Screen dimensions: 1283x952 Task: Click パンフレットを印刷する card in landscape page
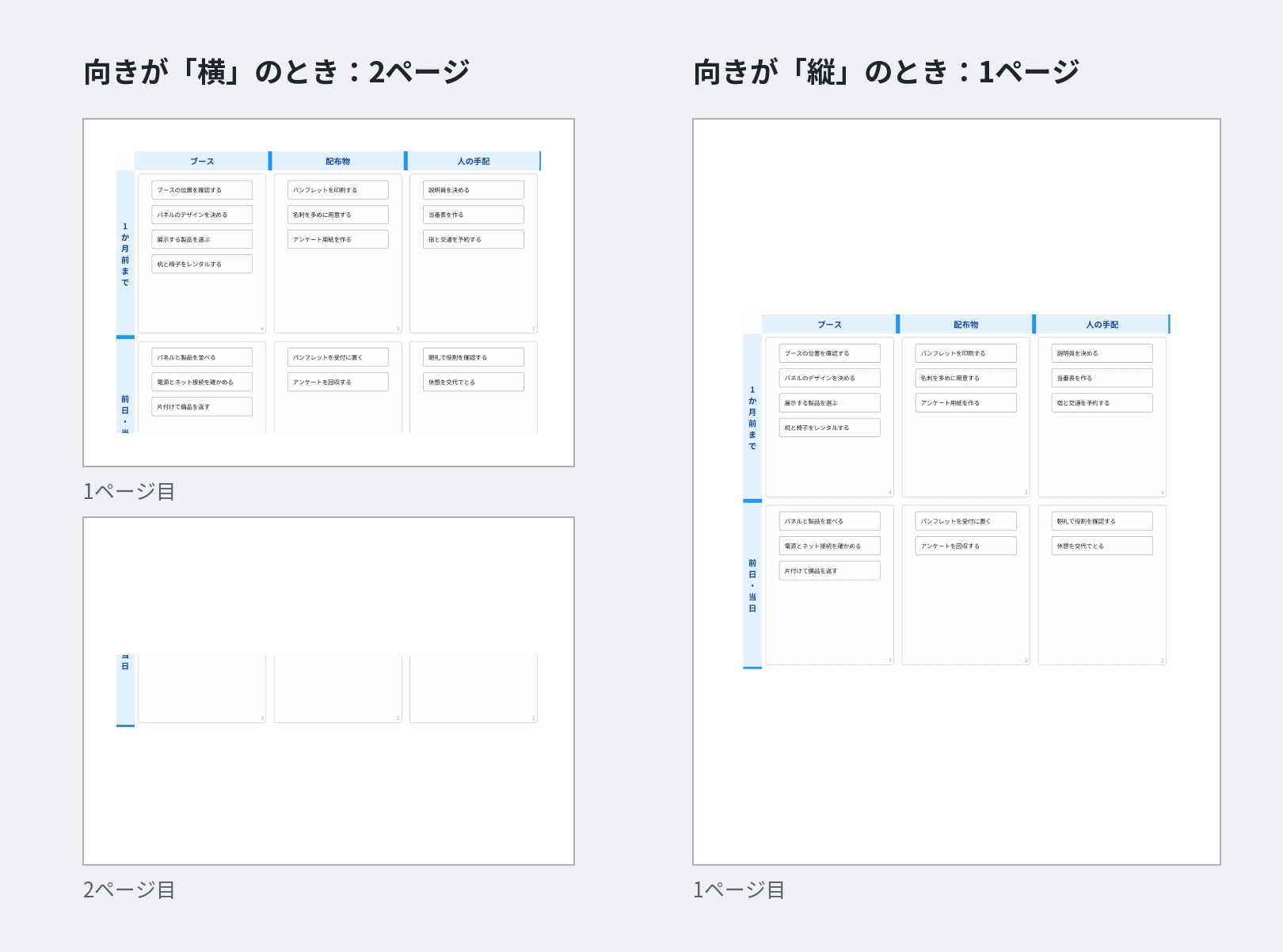[338, 190]
